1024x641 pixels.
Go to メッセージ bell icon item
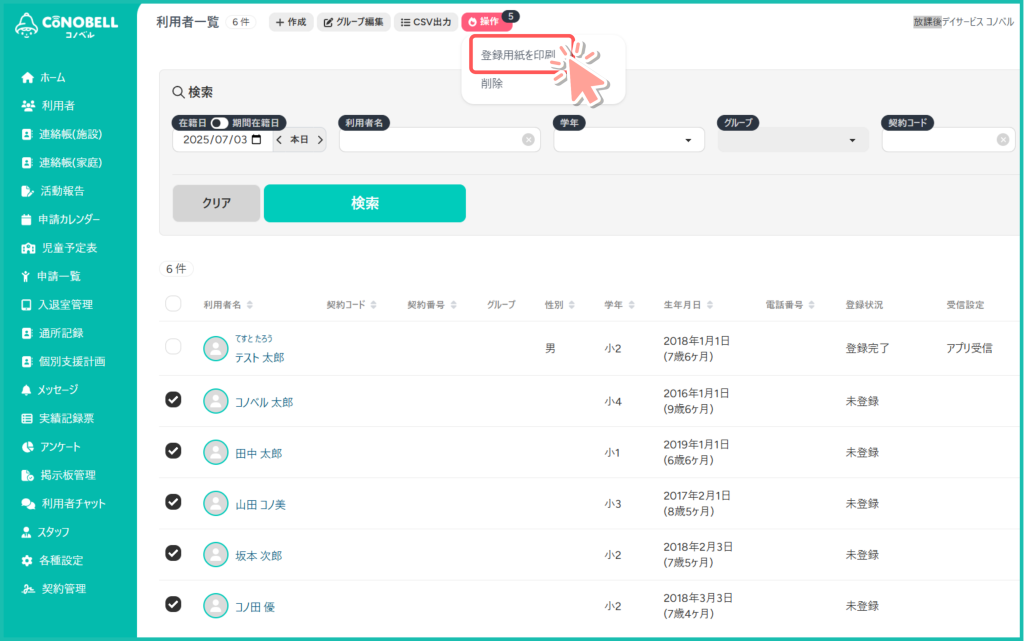(57, 390)
